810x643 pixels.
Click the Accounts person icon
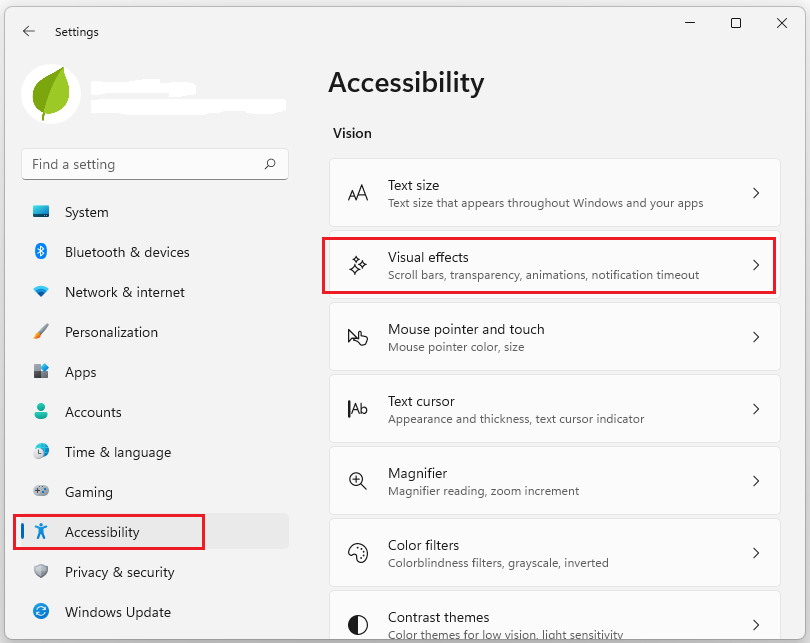pyautogui.click(x=41, y=411)
